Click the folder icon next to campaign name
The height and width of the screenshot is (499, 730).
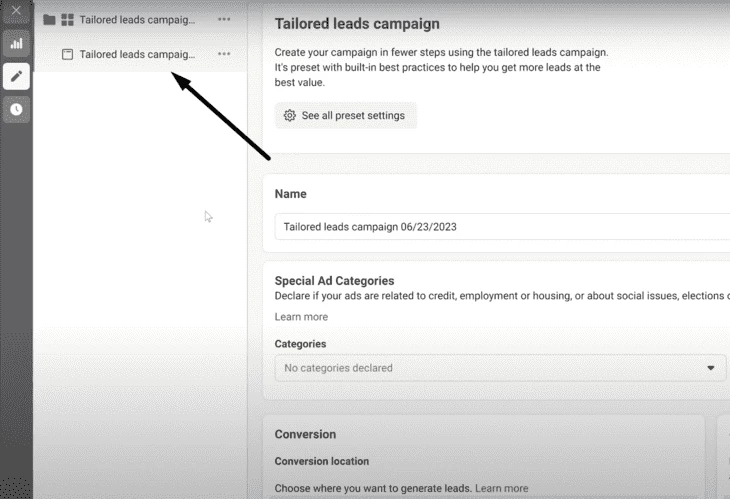(x=49, y=20)
